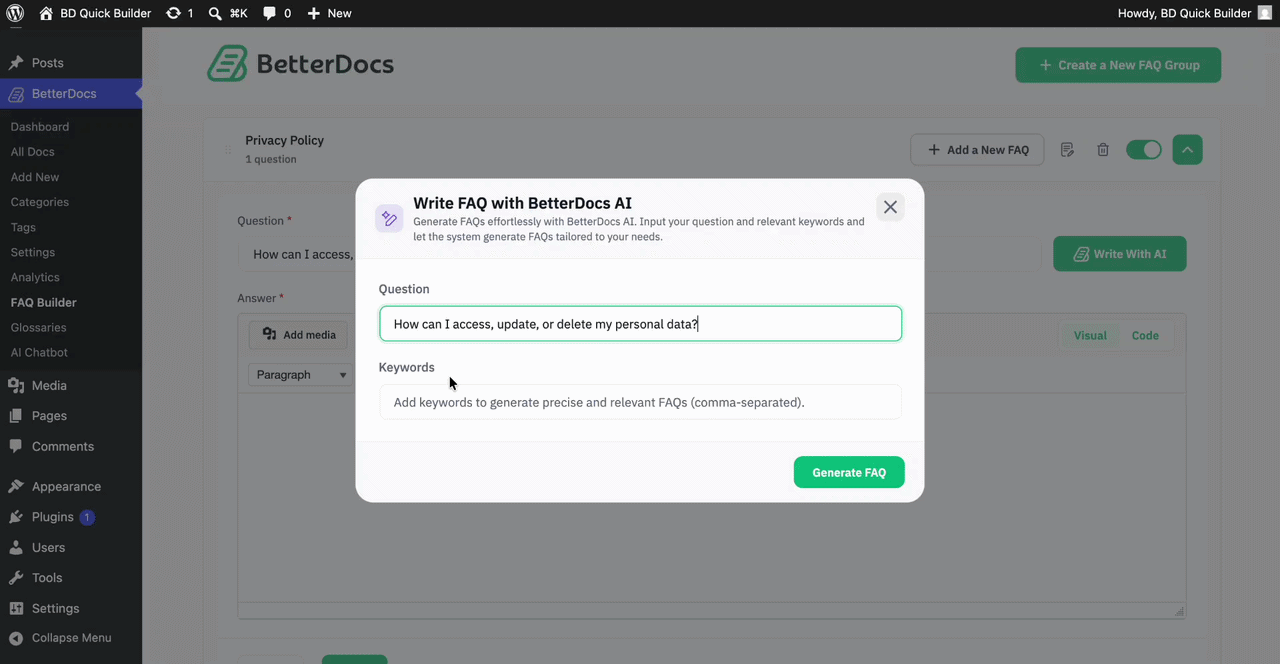Open Glossaries submenu item
The width and height of the screenshot is (1280, 664).
pos(38,327)
